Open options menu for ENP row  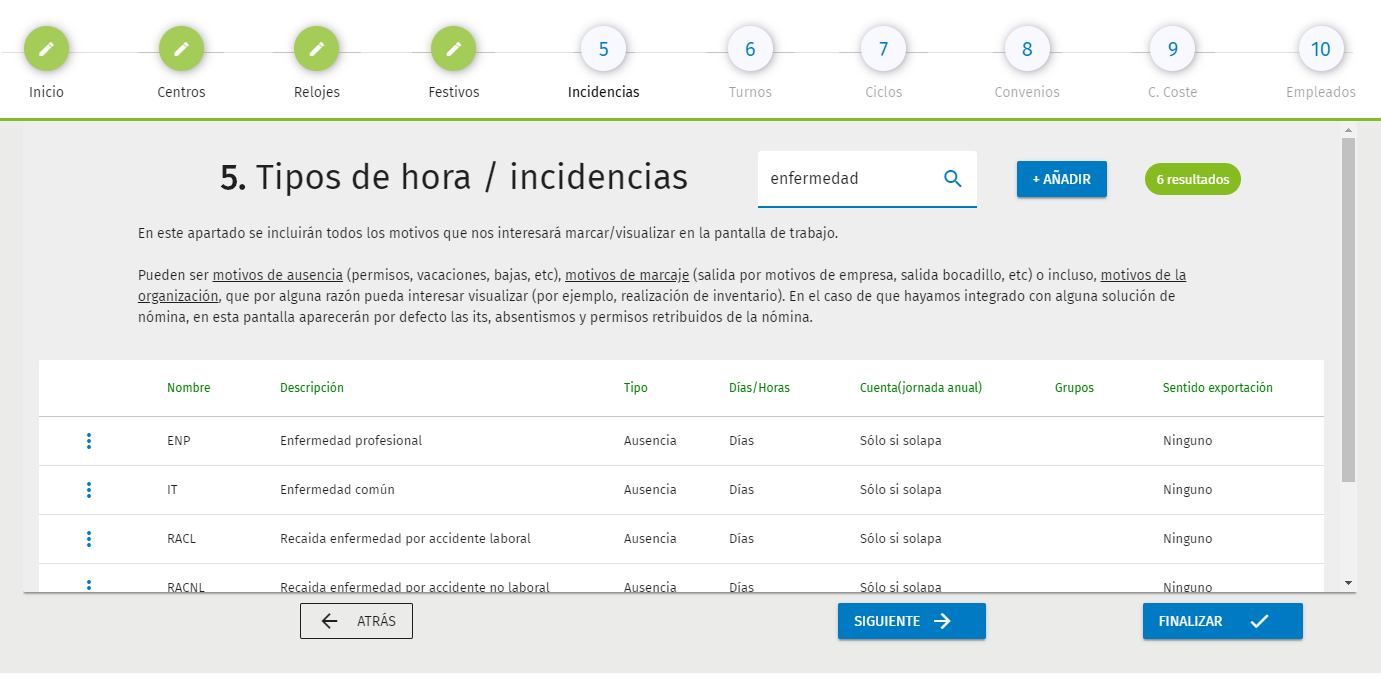click(x=89, y=441)
